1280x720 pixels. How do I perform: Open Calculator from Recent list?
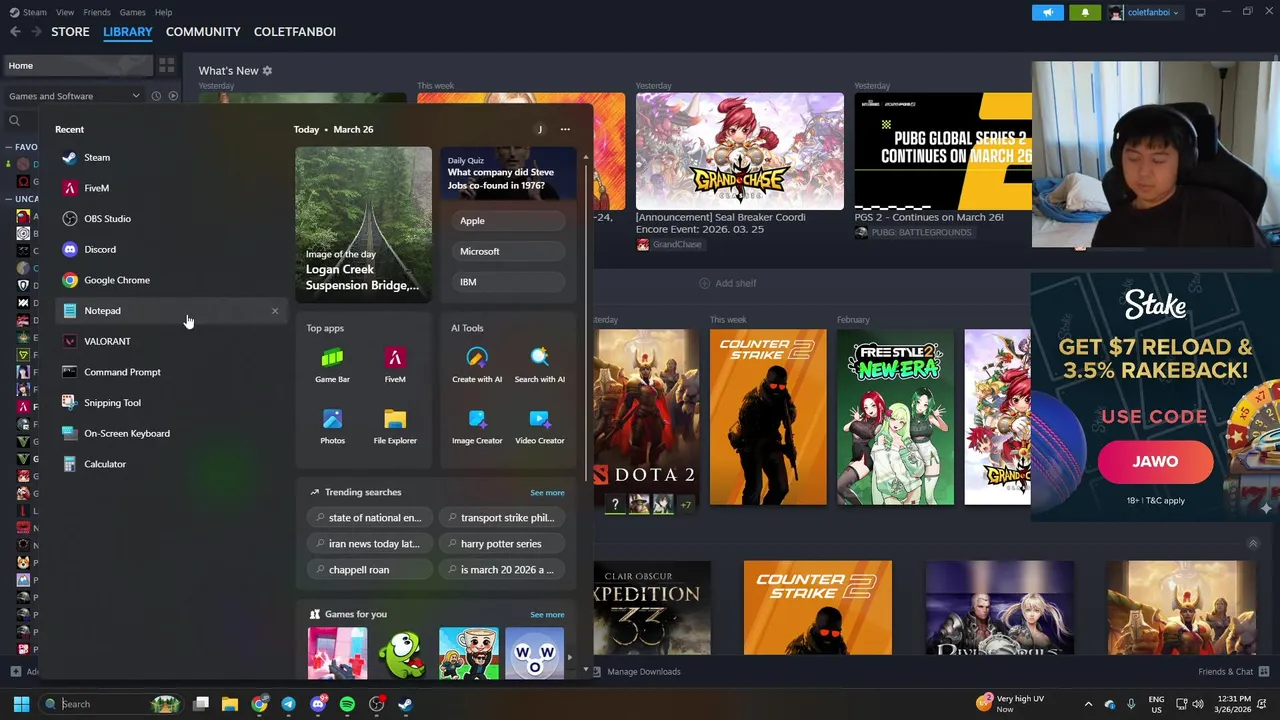(x=170, y=464)
